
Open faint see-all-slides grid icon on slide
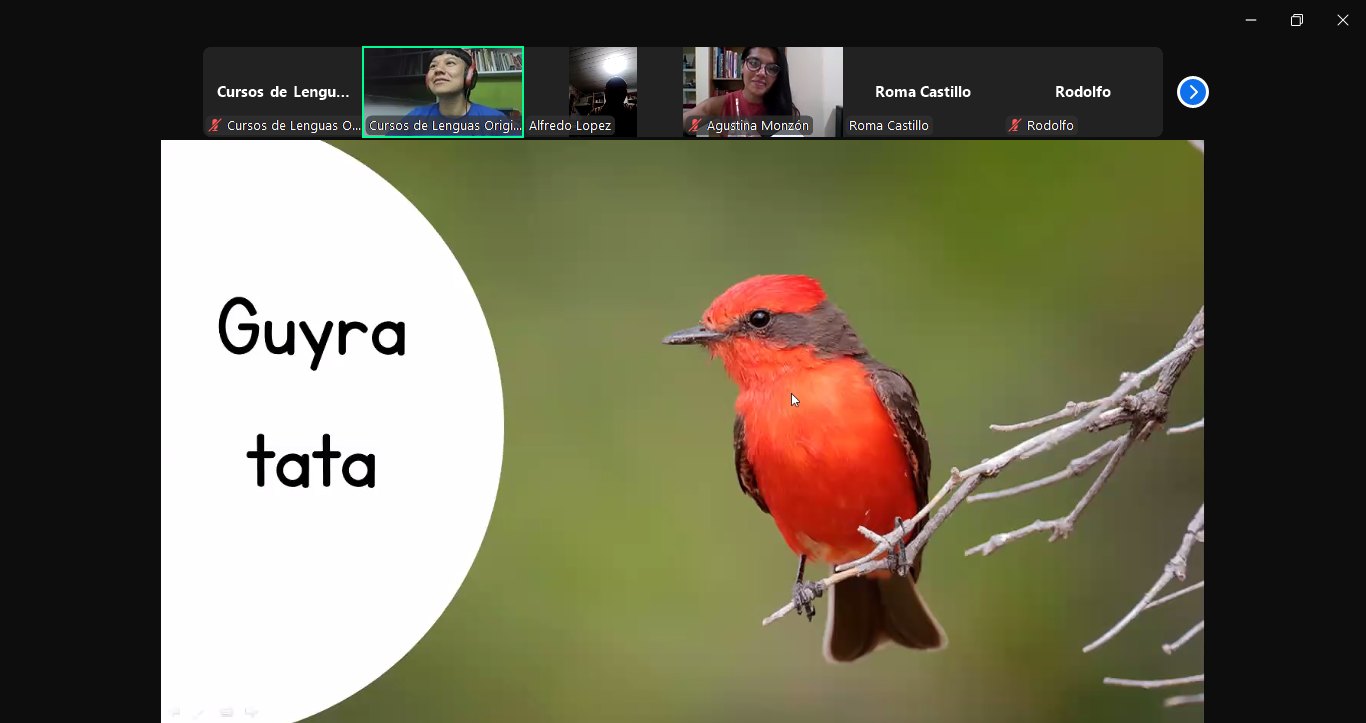226,712
